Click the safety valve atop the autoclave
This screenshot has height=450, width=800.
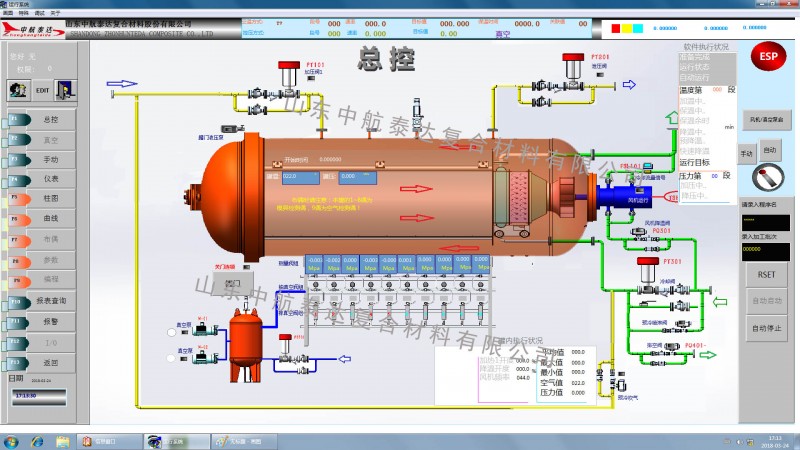(x=417, y=115)
